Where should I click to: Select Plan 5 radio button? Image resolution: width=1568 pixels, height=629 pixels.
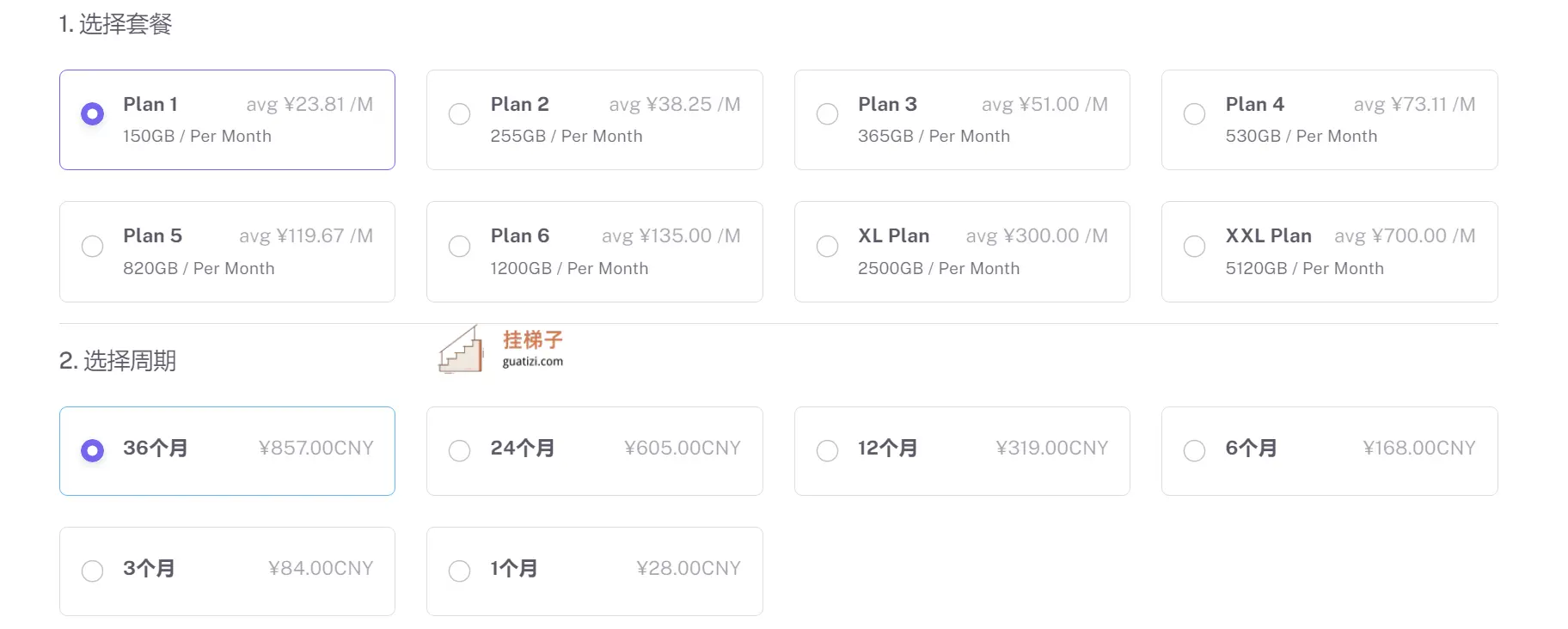(x=92, y=246)
